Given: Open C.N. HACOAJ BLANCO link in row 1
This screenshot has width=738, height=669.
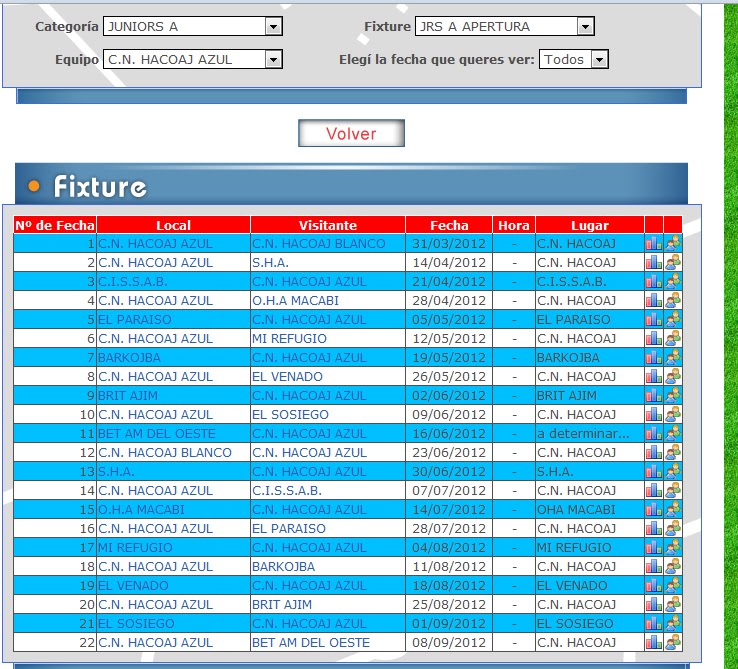Looking at the screenshot, I should (x=319, y=243).
